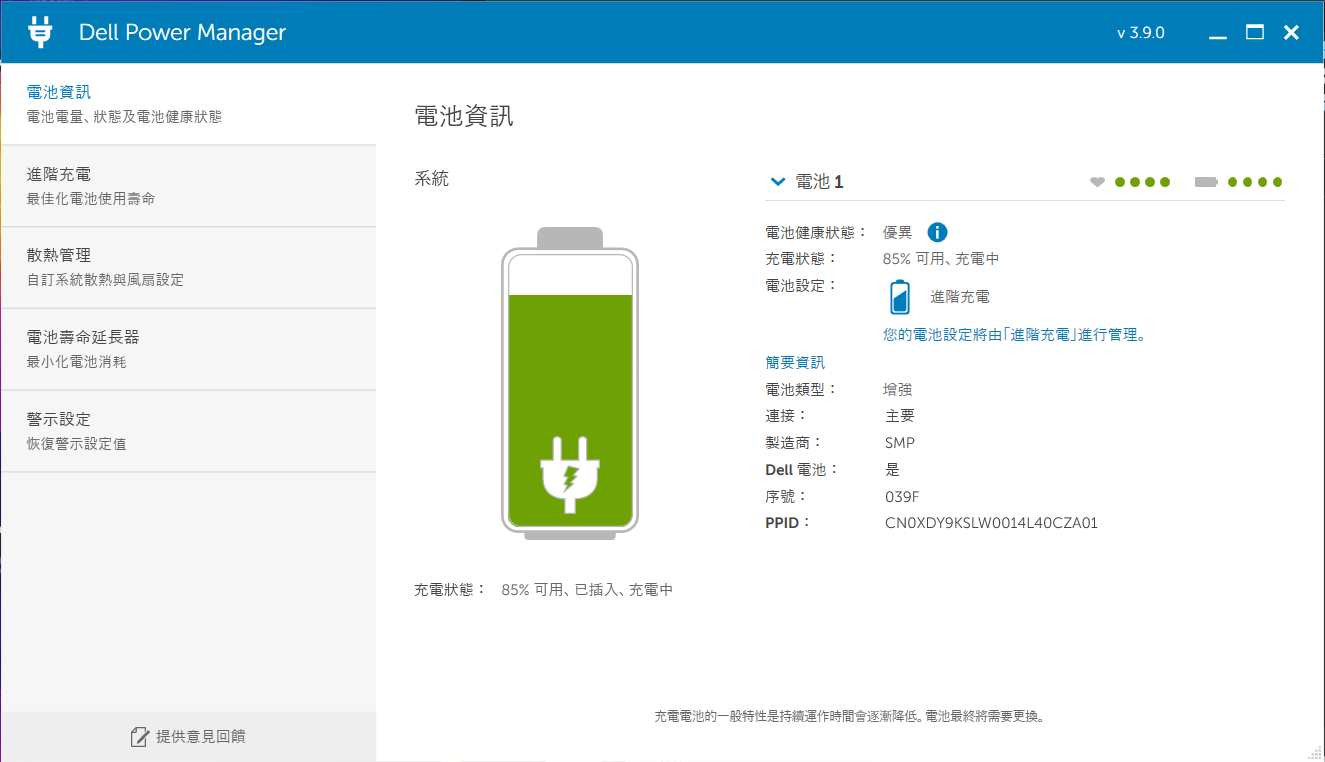Click the heart health indicator icon
The width and height of the screenshot is (1325, 762).
[1097, 182]
